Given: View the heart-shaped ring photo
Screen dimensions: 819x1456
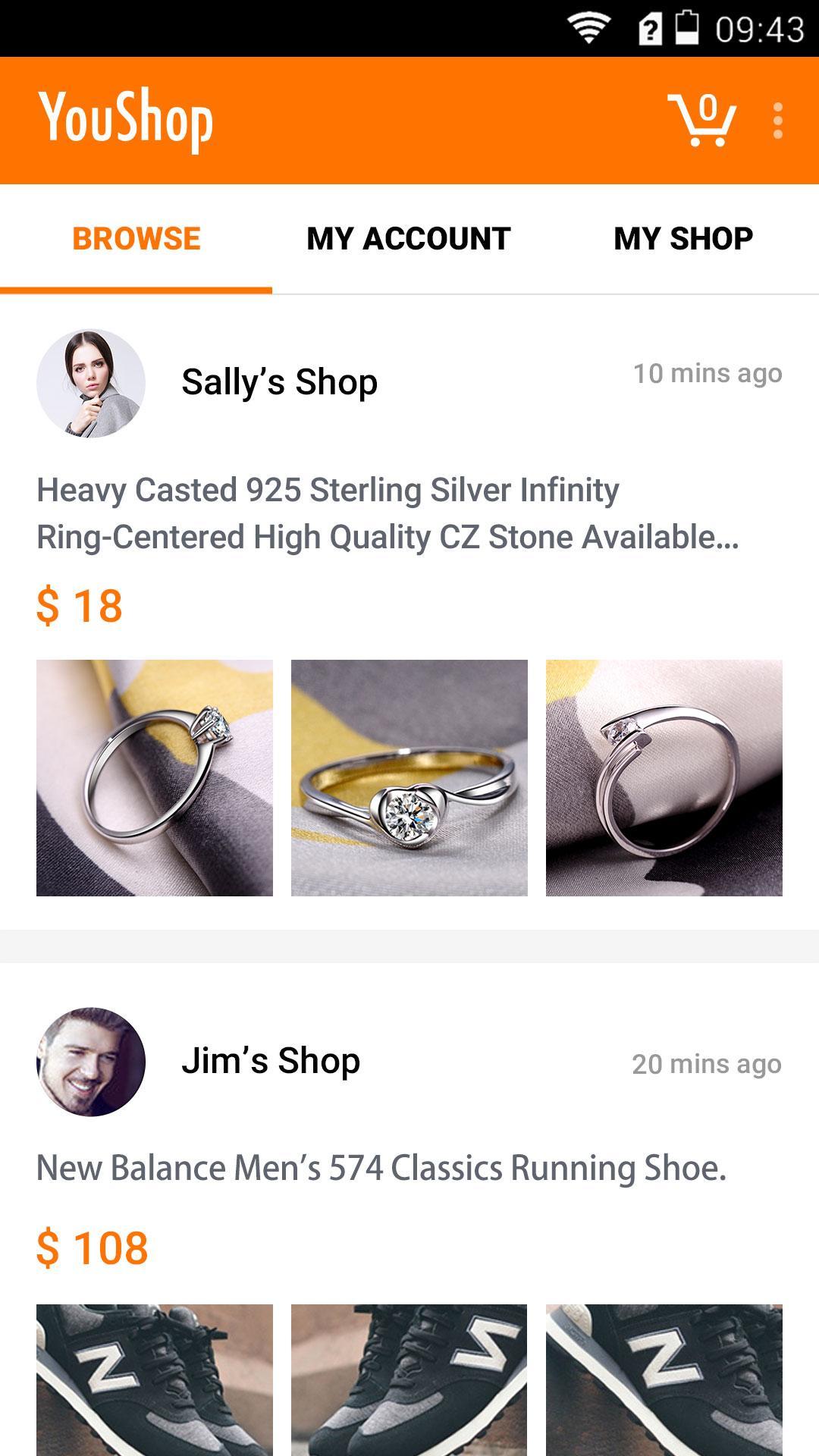Looking at the screenshot, I should tap(409, 778).
